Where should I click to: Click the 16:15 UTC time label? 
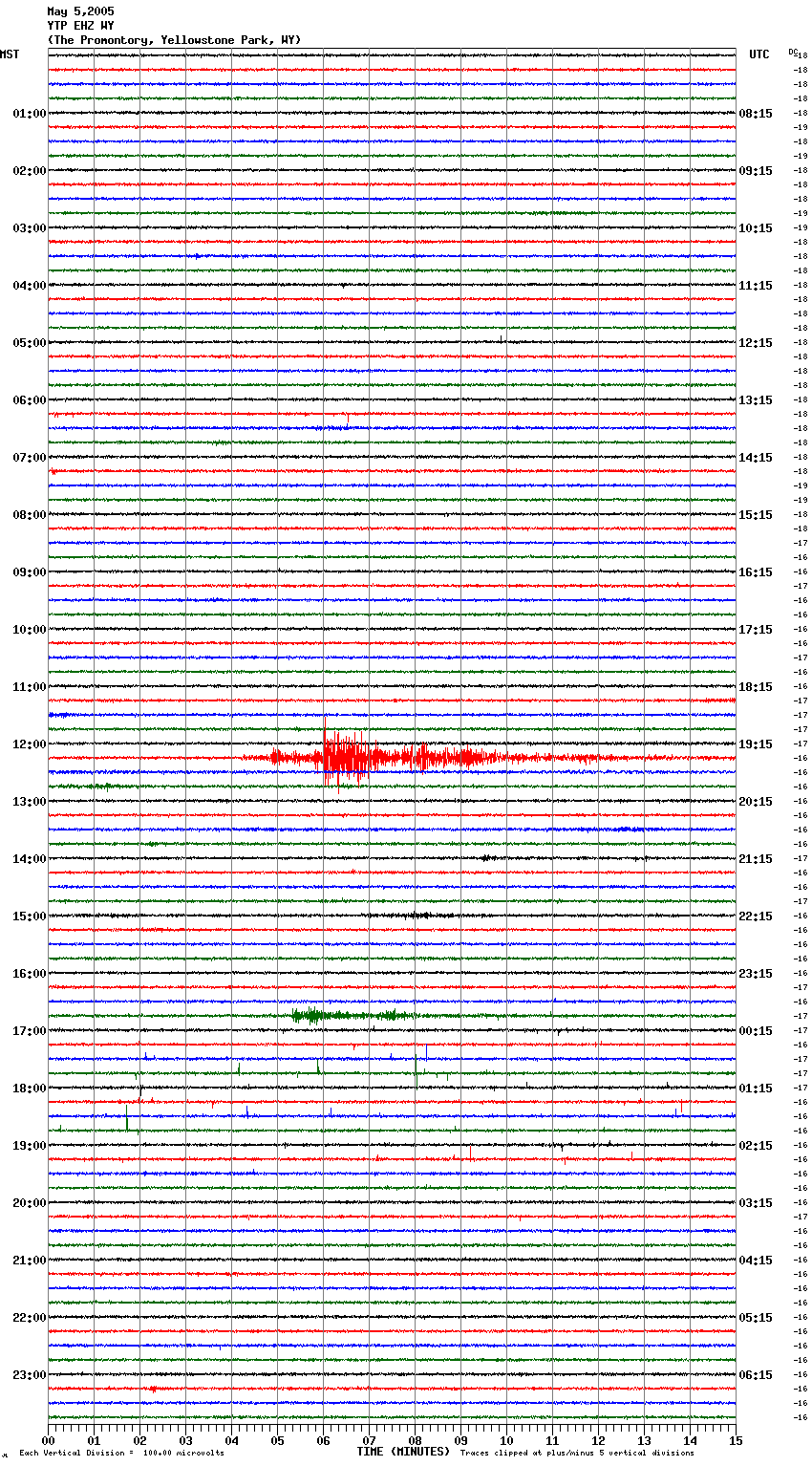[x=756, y=572]
